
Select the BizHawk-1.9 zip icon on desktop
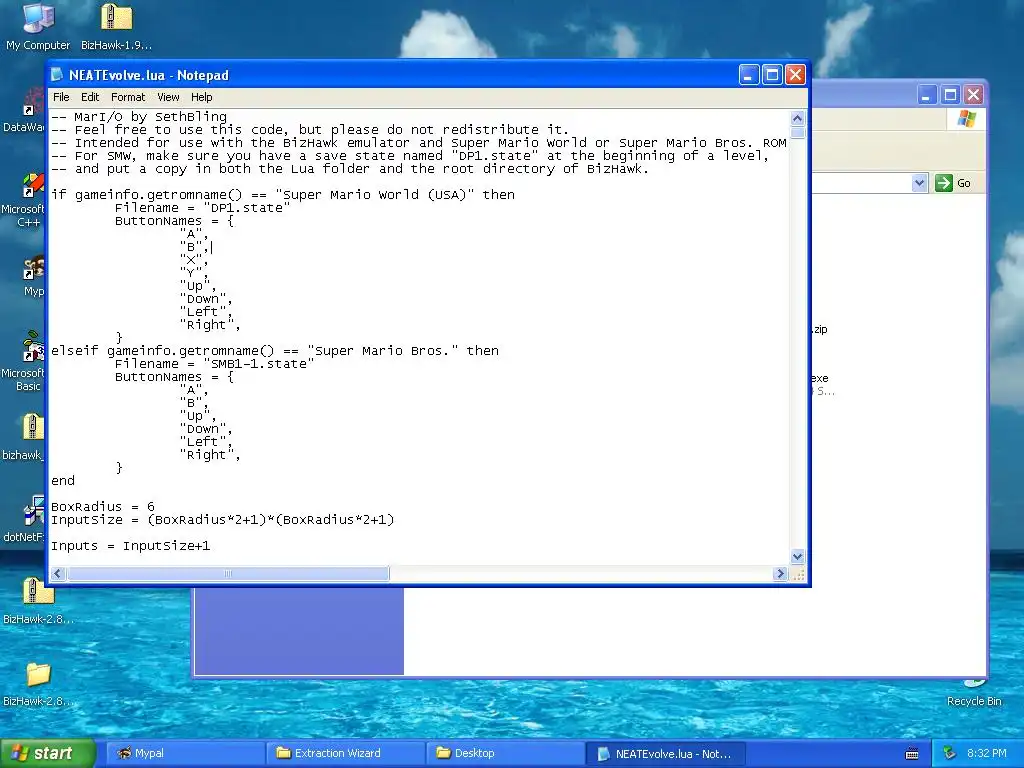point(116,26)
